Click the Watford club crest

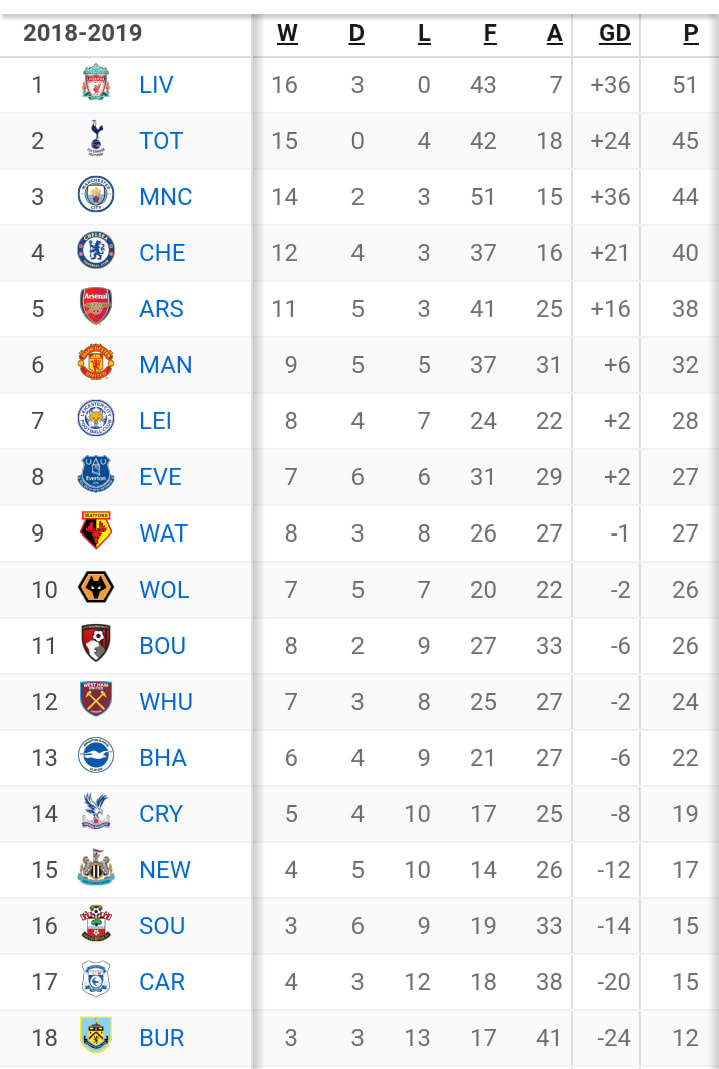click(96, 531)
